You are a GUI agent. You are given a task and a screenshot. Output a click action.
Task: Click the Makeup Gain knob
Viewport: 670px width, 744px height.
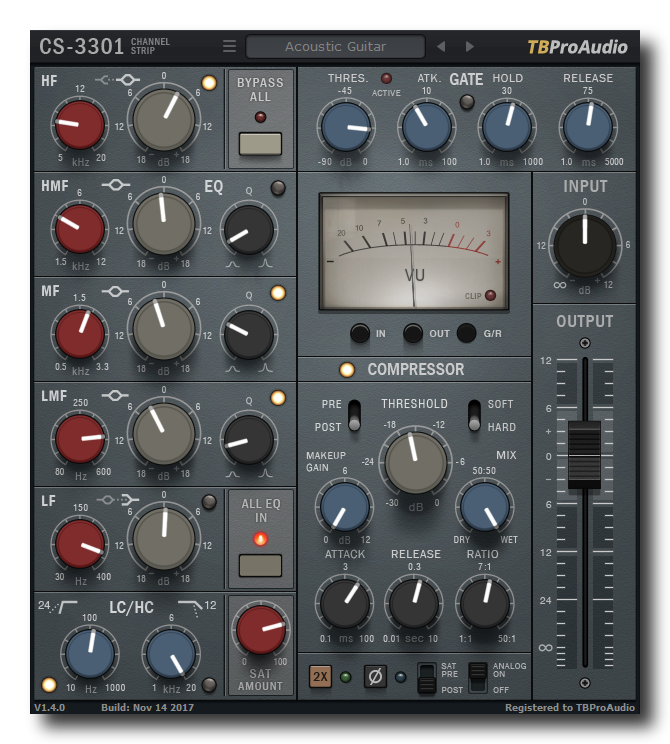[x=345, y=507]
